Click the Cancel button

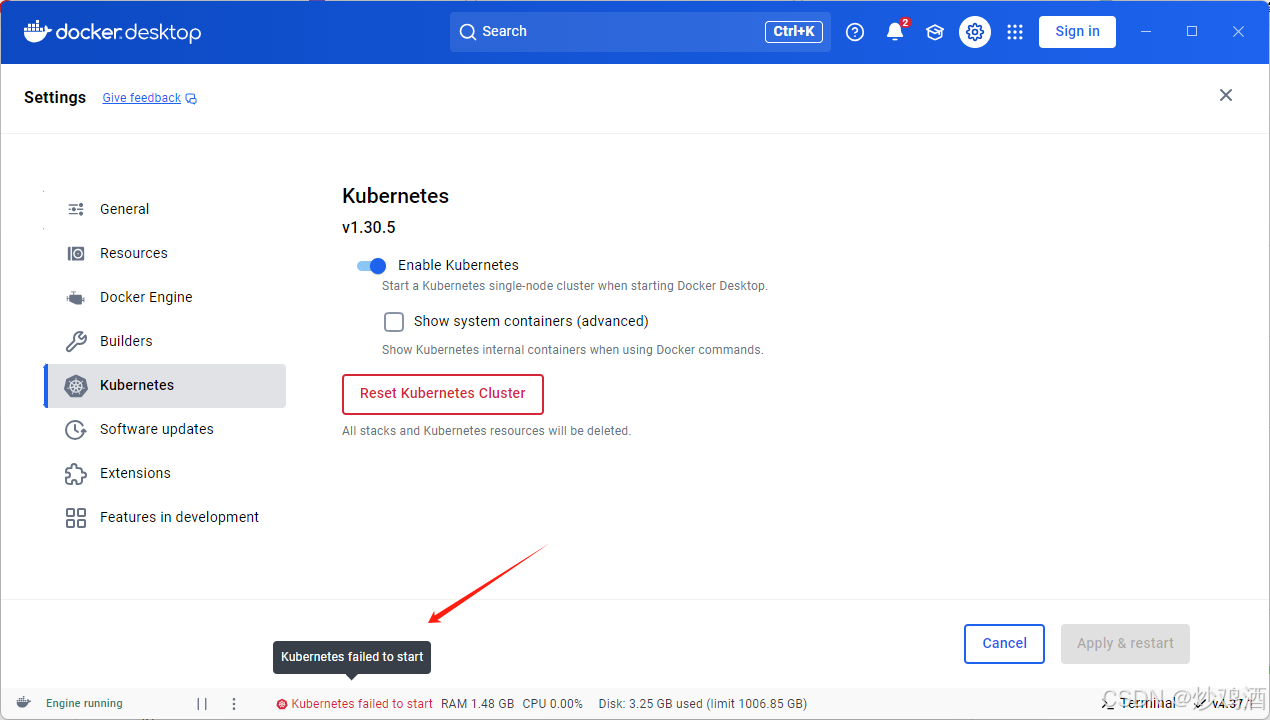coord(1004,644)
